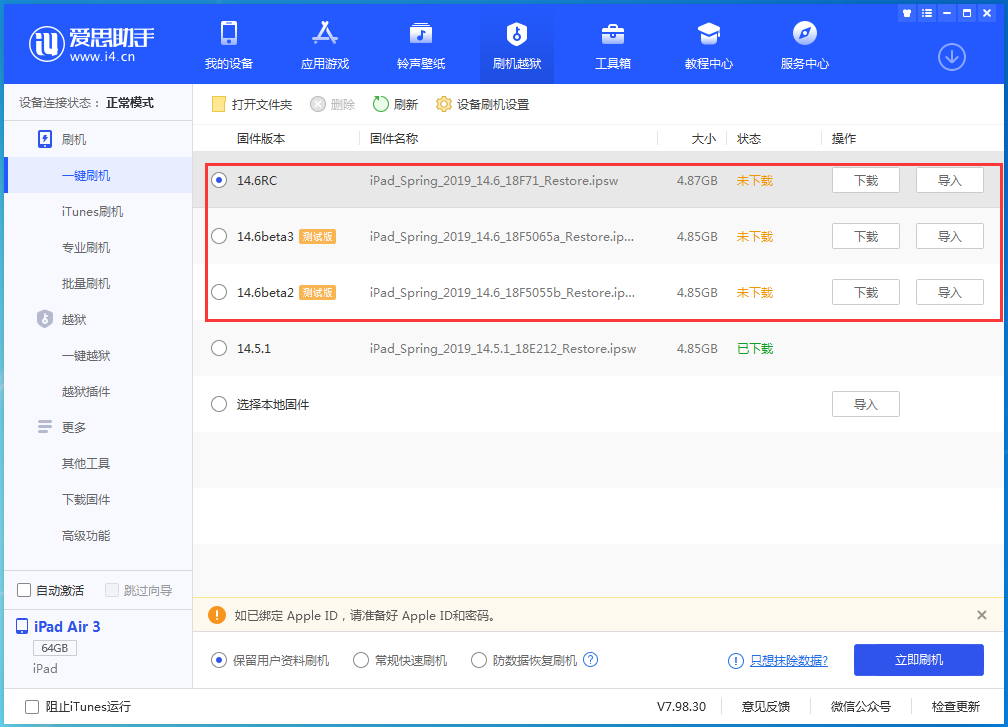The width and height of the screenshot is (1008, 727).
Task: Import local firmware via 选择本地固件 row
Action: pyautogui.click(x=865, y=404)
